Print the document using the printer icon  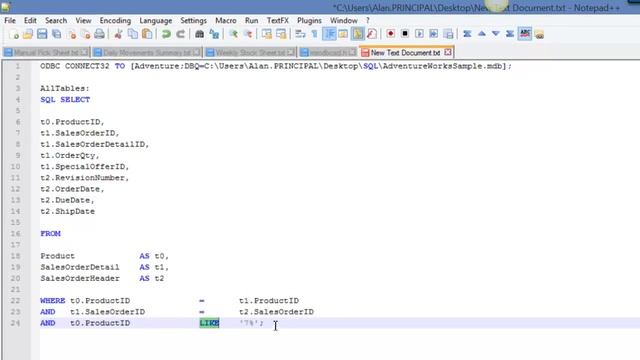click(x=99, y=34)
